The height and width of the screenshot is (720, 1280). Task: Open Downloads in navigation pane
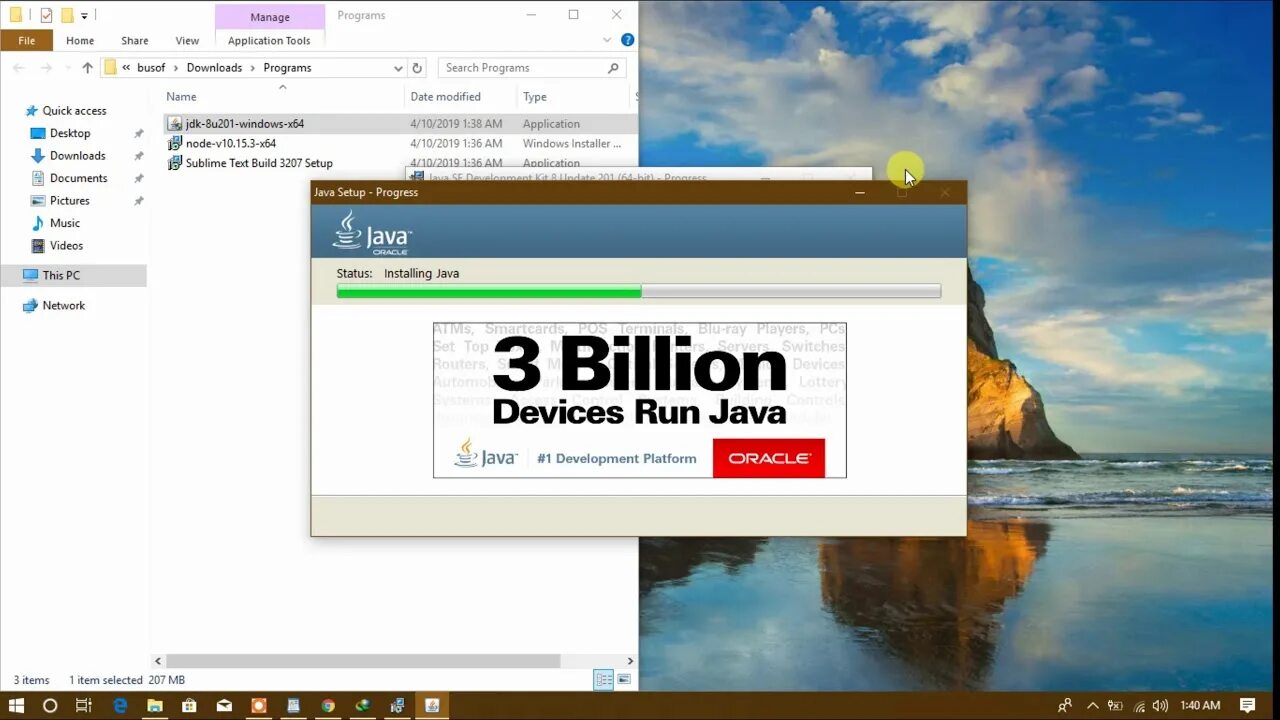pos(77,156)
